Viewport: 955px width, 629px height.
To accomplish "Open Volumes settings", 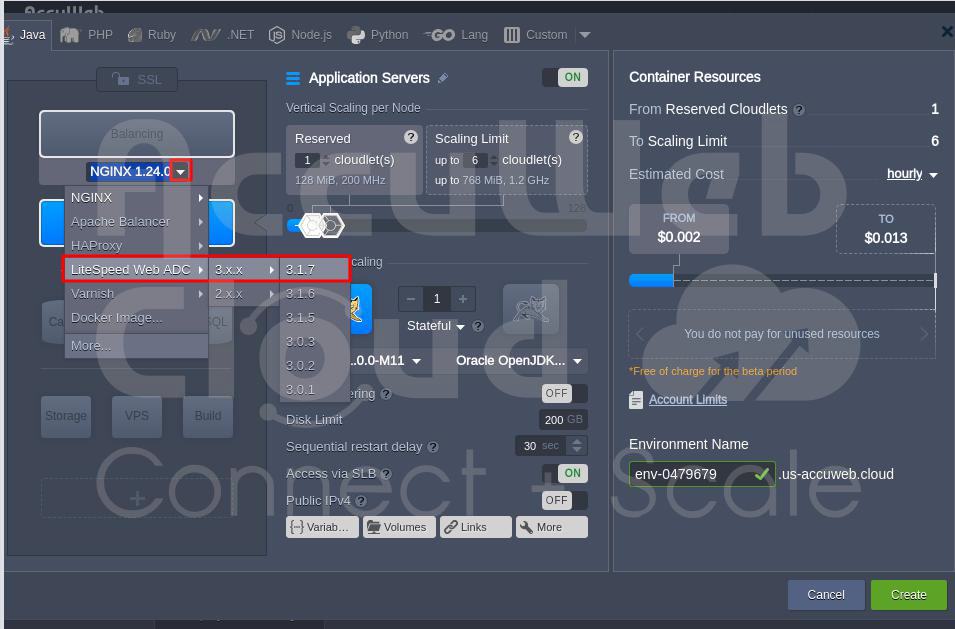I will 398,527.
